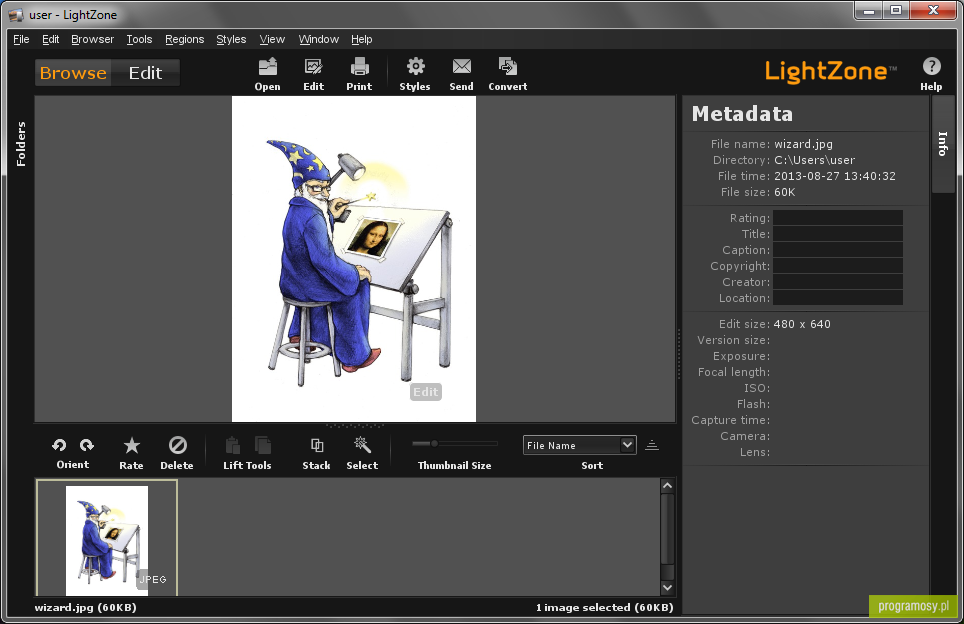Click the Title metadata field

click(x=838, y=234)
